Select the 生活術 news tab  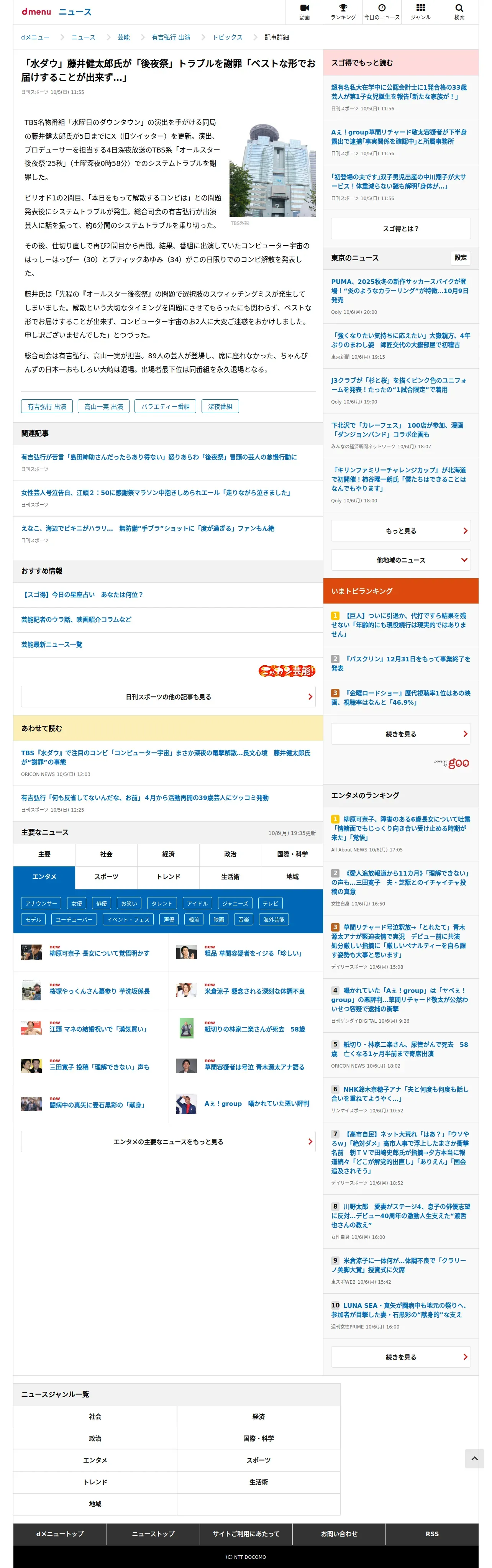pyautogui.click(x=230, y=877)
